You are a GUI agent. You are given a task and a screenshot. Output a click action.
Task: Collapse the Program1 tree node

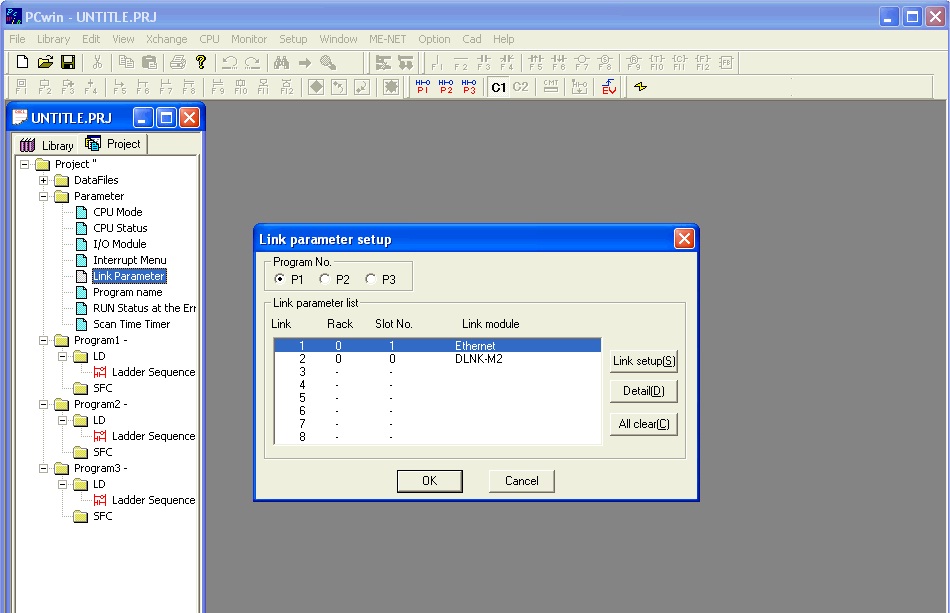point(44,340)
